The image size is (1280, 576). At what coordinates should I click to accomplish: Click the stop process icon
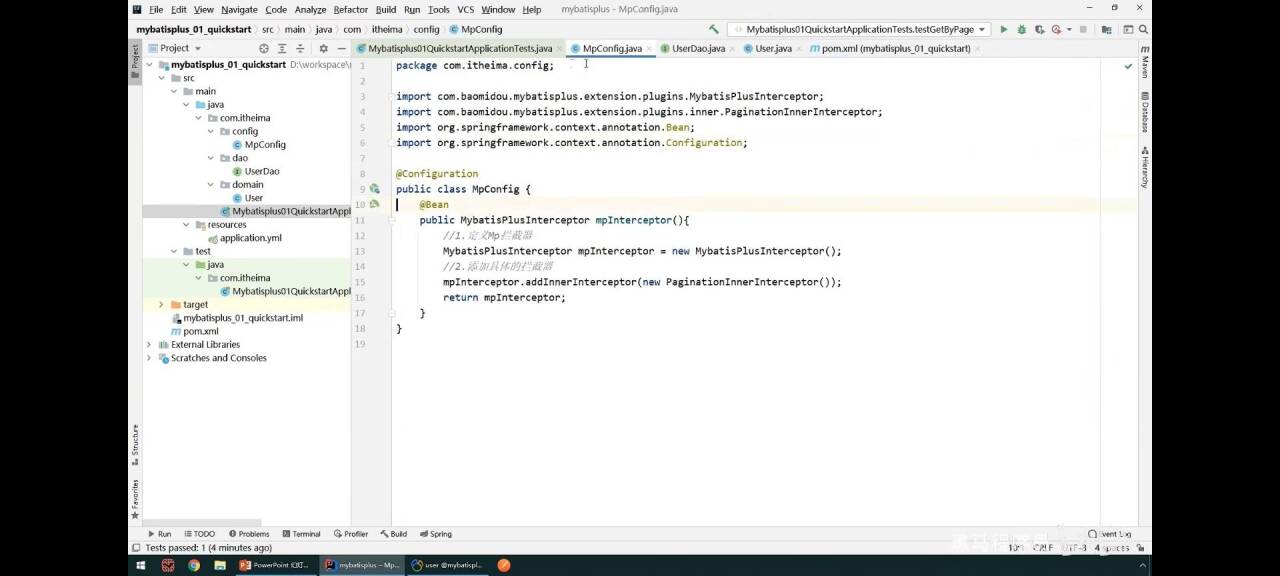coord(1084,30)
